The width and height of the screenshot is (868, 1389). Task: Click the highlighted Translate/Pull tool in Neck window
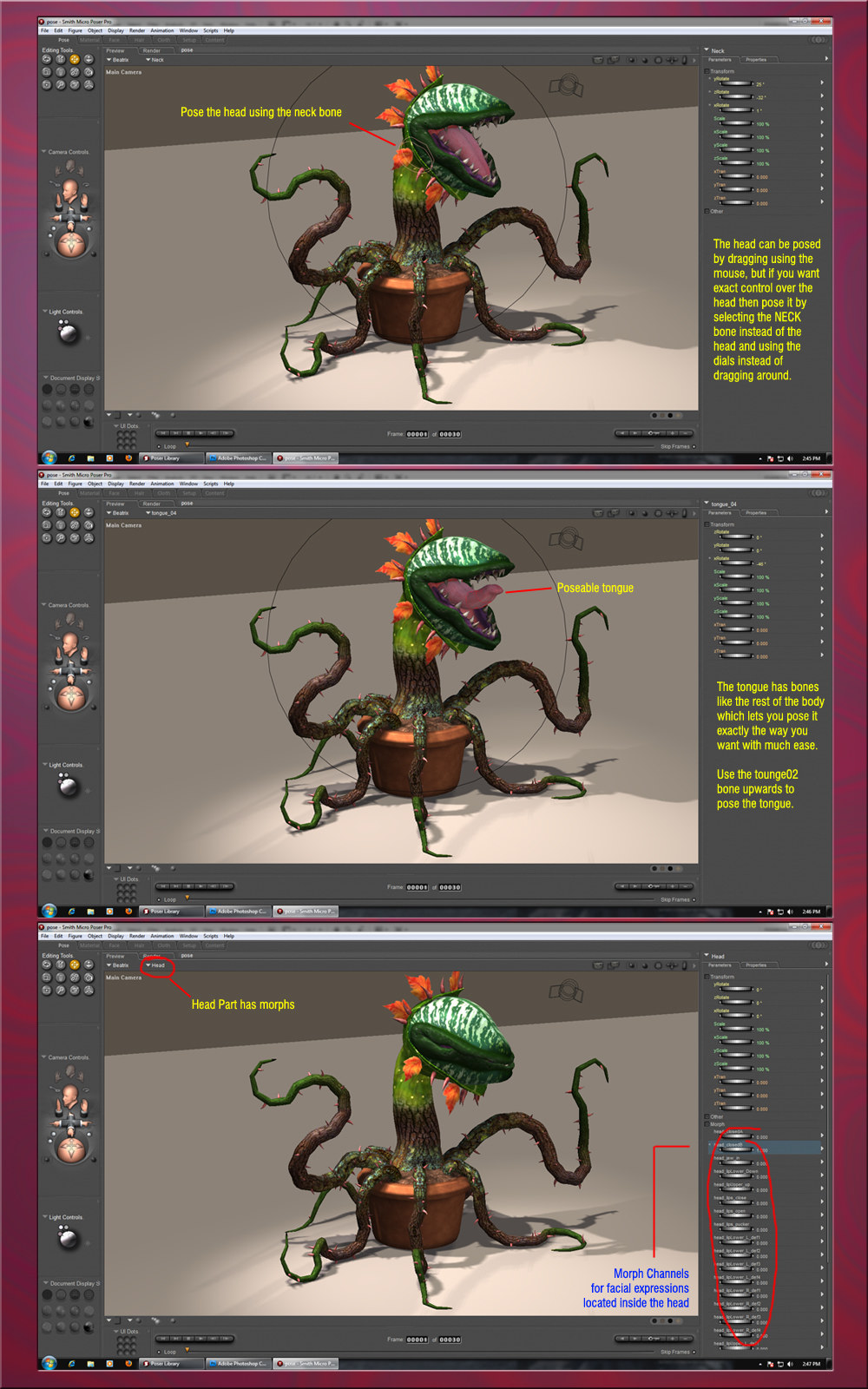pos(75,59)
